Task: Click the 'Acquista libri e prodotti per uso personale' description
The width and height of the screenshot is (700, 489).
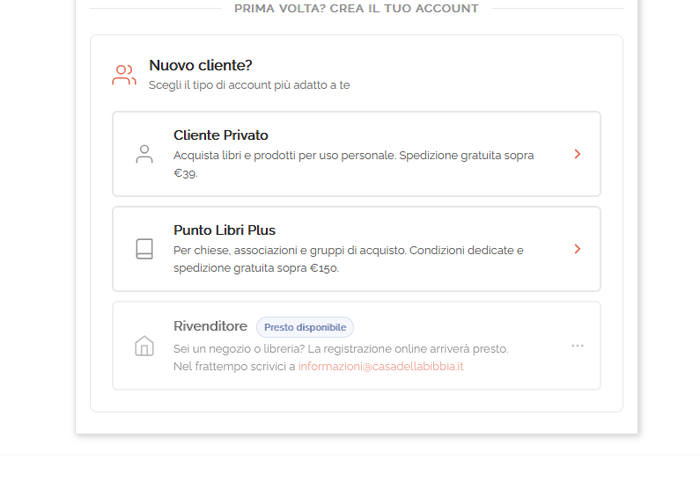Action: coord(284,155)
